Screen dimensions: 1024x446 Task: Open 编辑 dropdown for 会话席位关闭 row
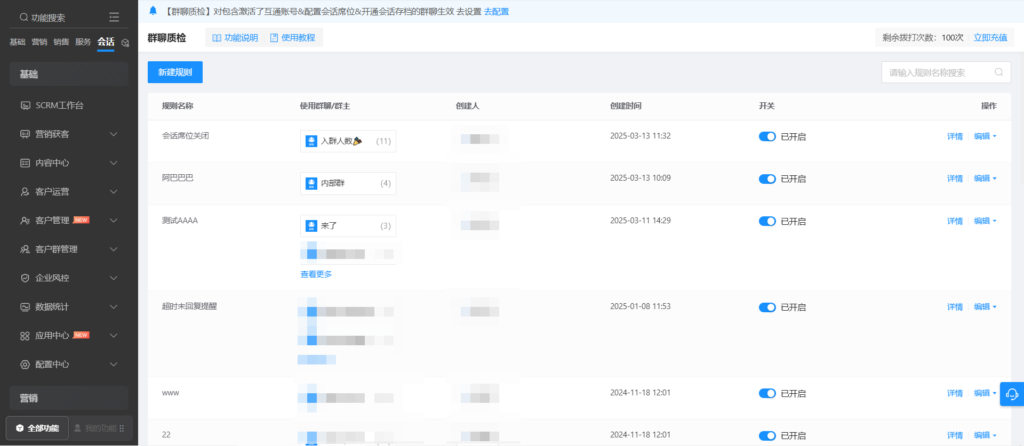[x=985, y=136]
